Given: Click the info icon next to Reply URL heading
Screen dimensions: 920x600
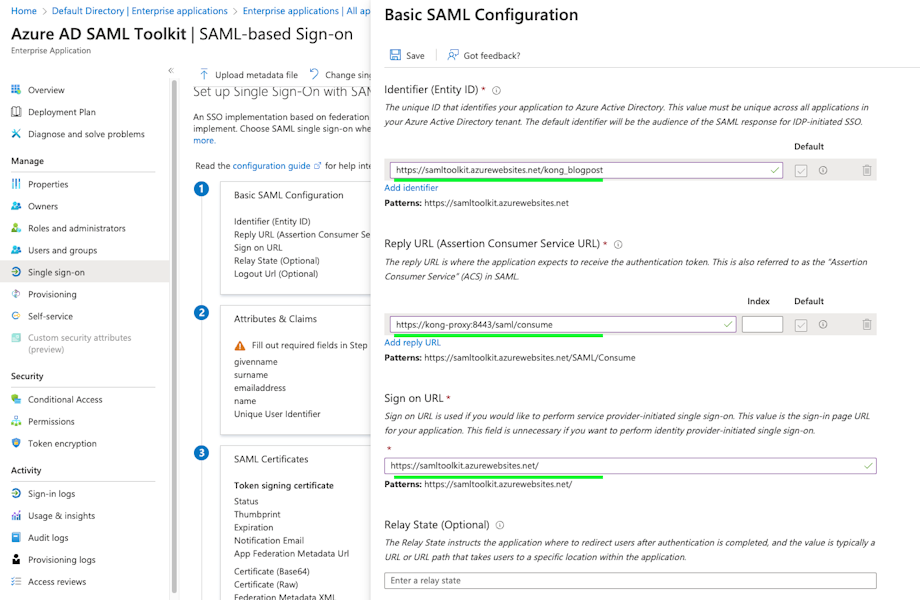Looking at the screenshot, I should (618, 244).
